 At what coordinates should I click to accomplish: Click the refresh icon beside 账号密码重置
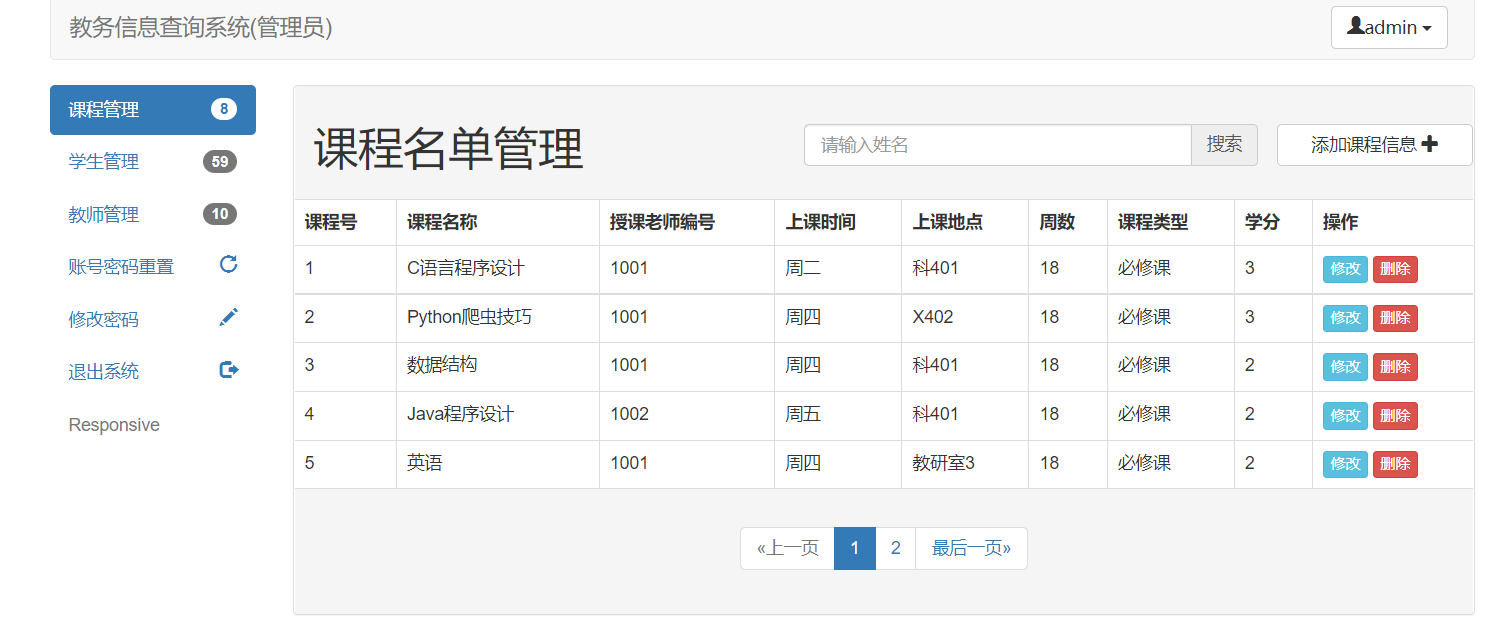pyautogui.click(x=228, y=265)
